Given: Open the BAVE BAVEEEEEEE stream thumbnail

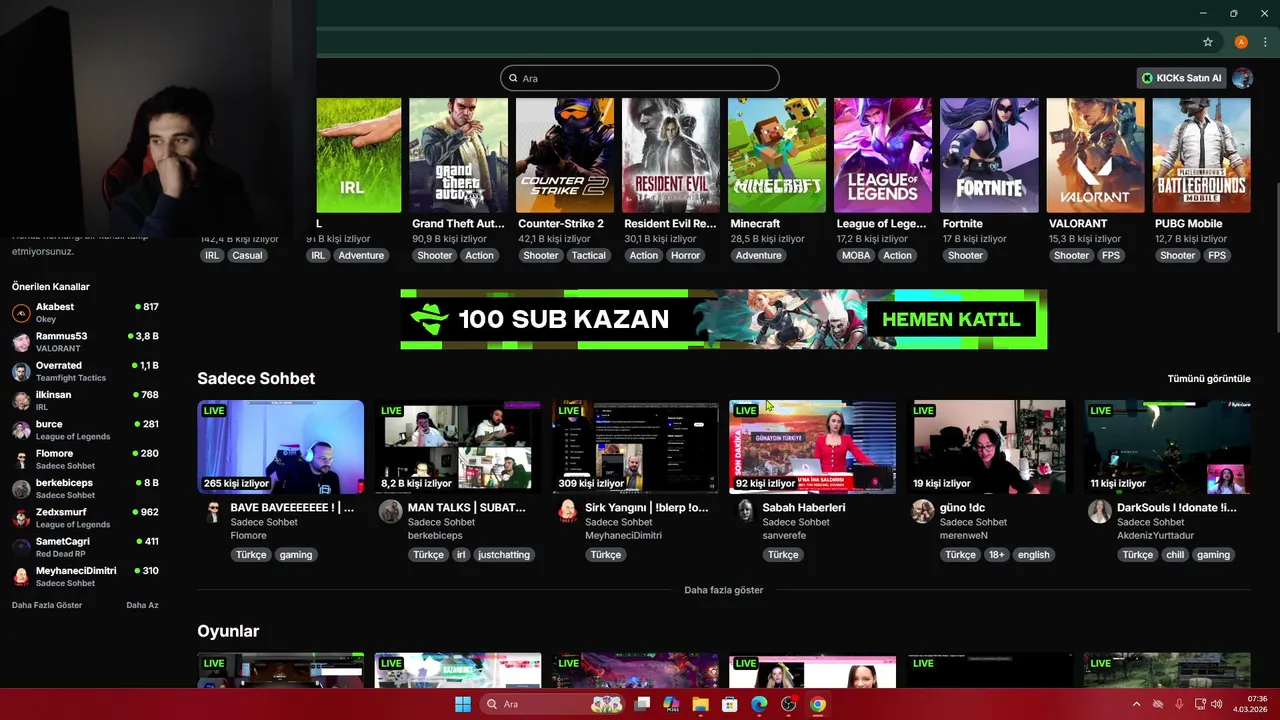Looking at the screenshot, I should click(x=280, y=447).
